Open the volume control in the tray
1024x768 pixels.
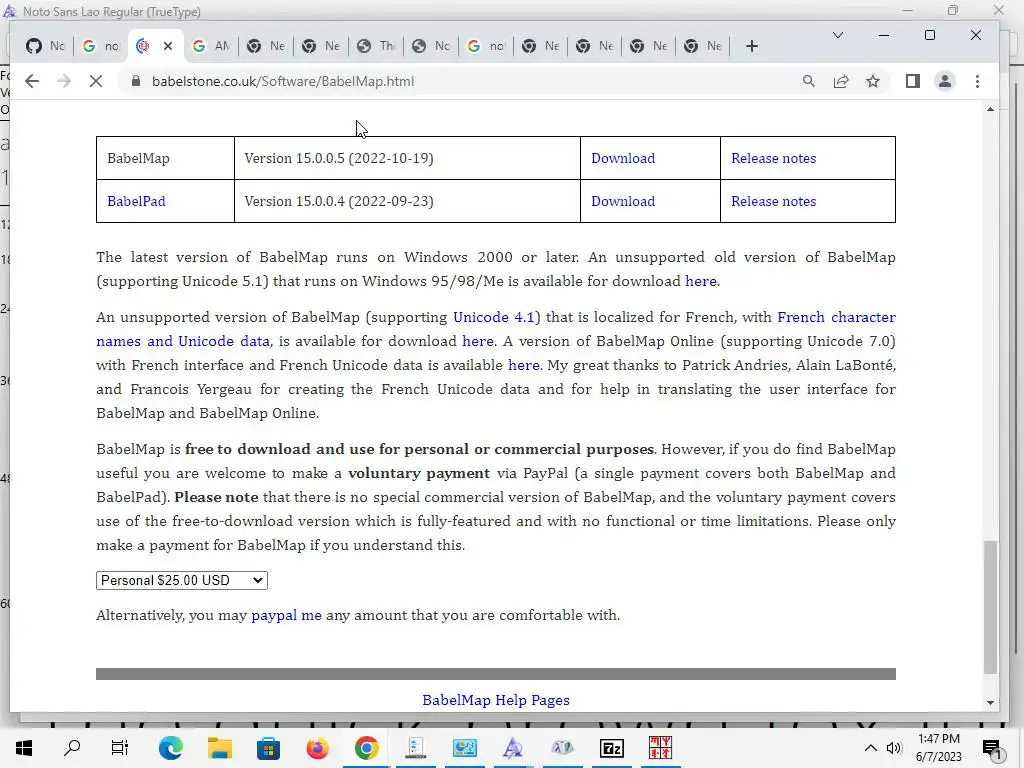(x=894, y=748)
